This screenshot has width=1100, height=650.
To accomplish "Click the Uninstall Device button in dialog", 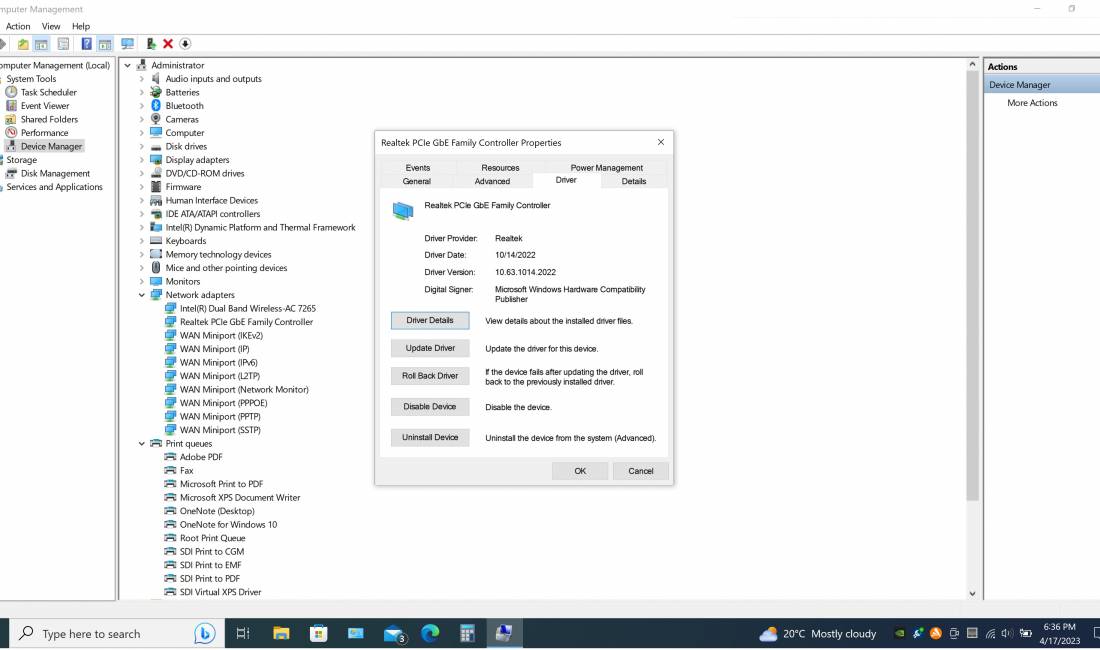I will tap(430, 438).
